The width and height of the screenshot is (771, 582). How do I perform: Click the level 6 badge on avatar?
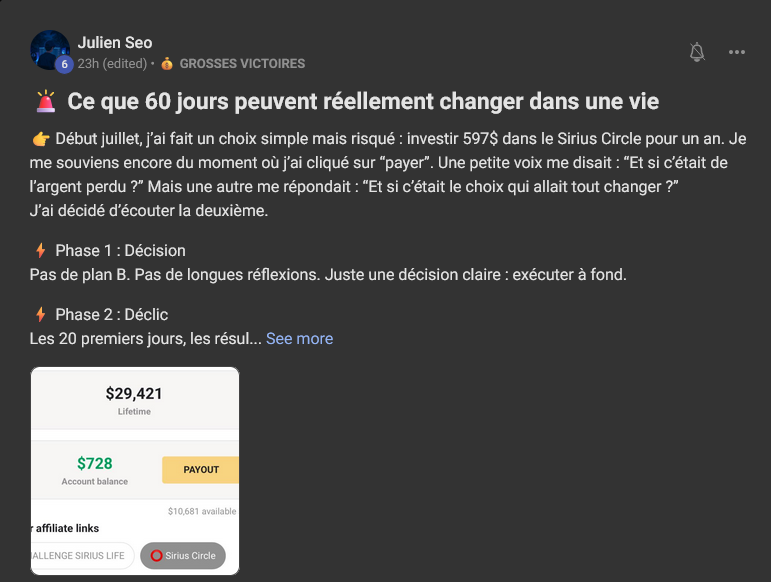63,64
